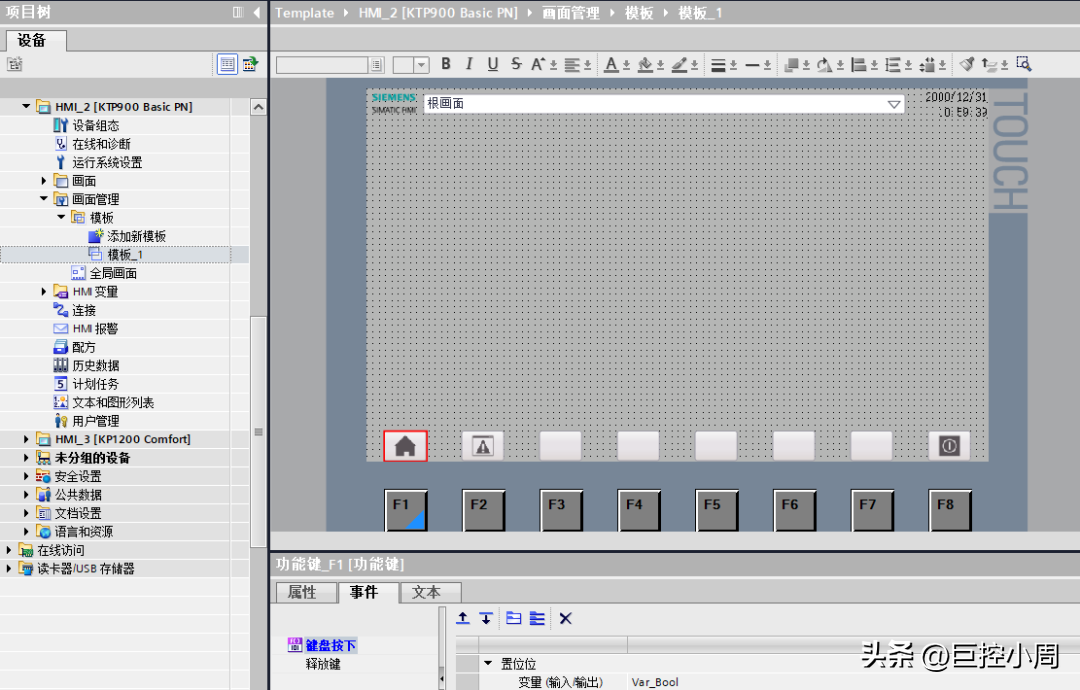Viewport: 1080px width, 690px height.
Task: Click the home icon button on screen
Action: click(x=405, y=446)
